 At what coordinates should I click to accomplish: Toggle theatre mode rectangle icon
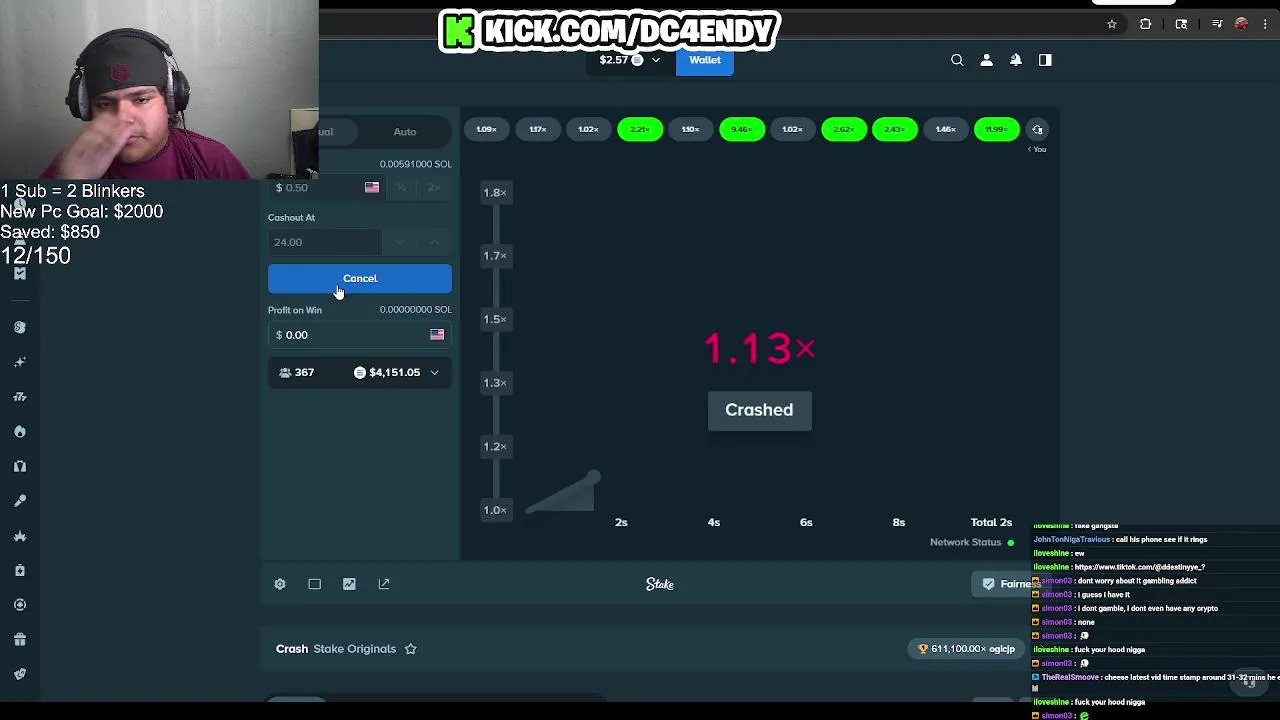pos(314,584)
